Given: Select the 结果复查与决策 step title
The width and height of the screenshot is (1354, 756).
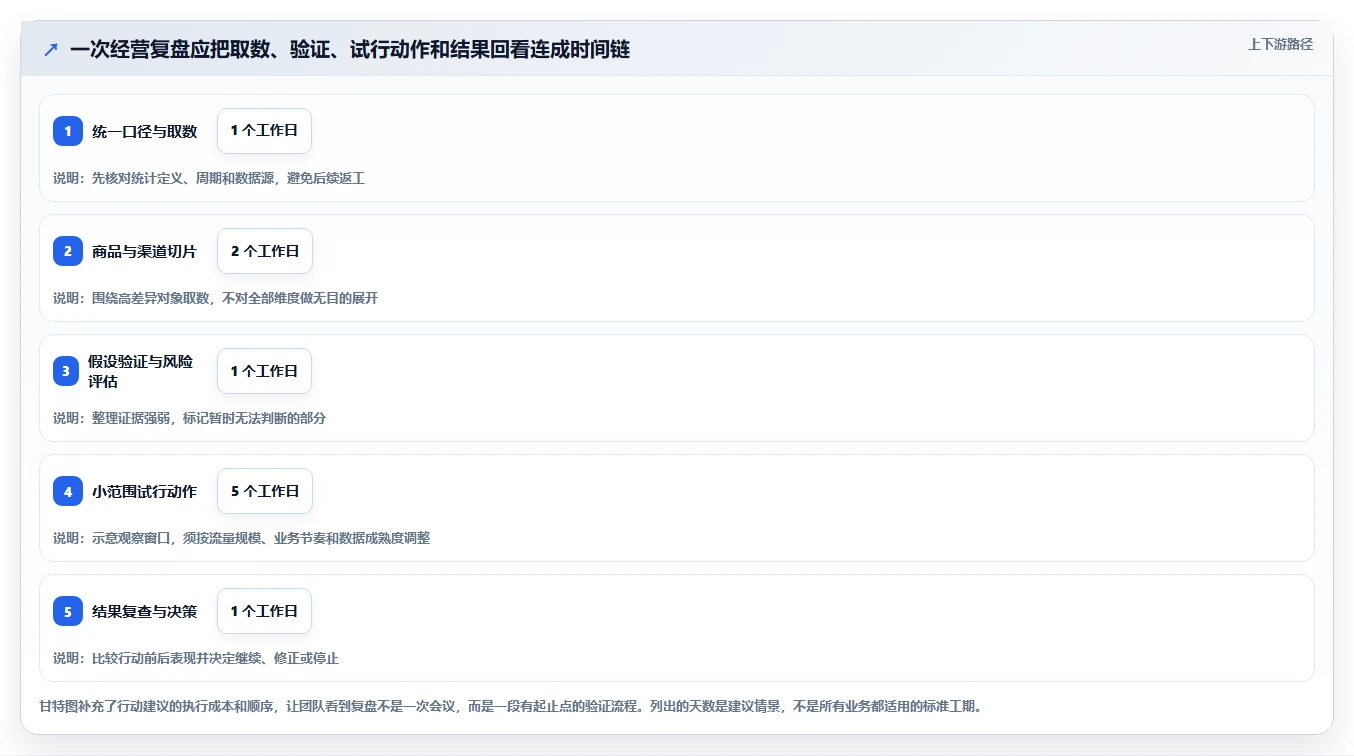Looking at the screenshot, I should (145, 611).
